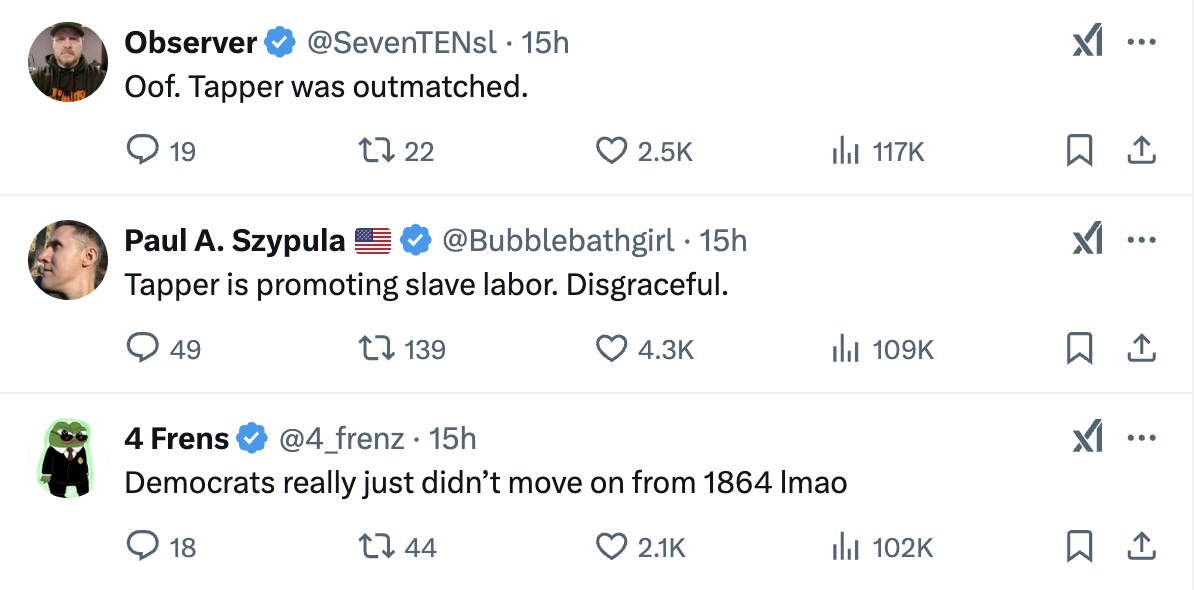Screen dimensions: 1194x590
Task: Share Observer's tweet
Action: click(1141, 151)
